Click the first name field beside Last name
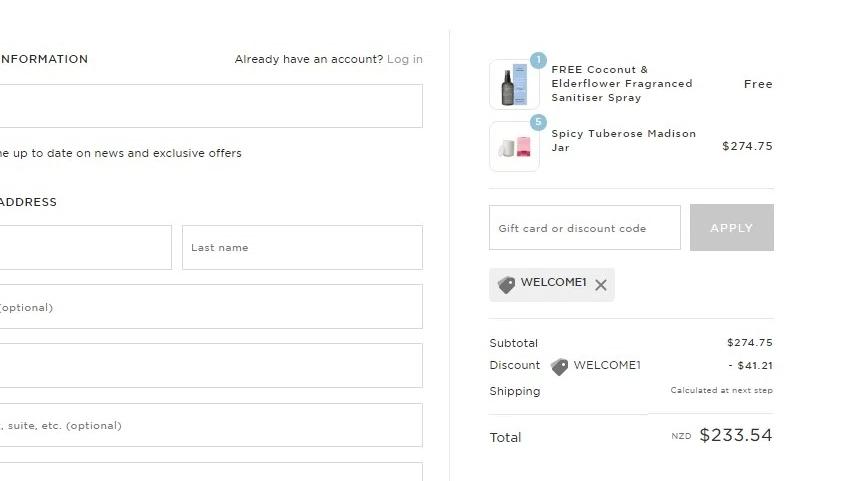 point(85,247)
